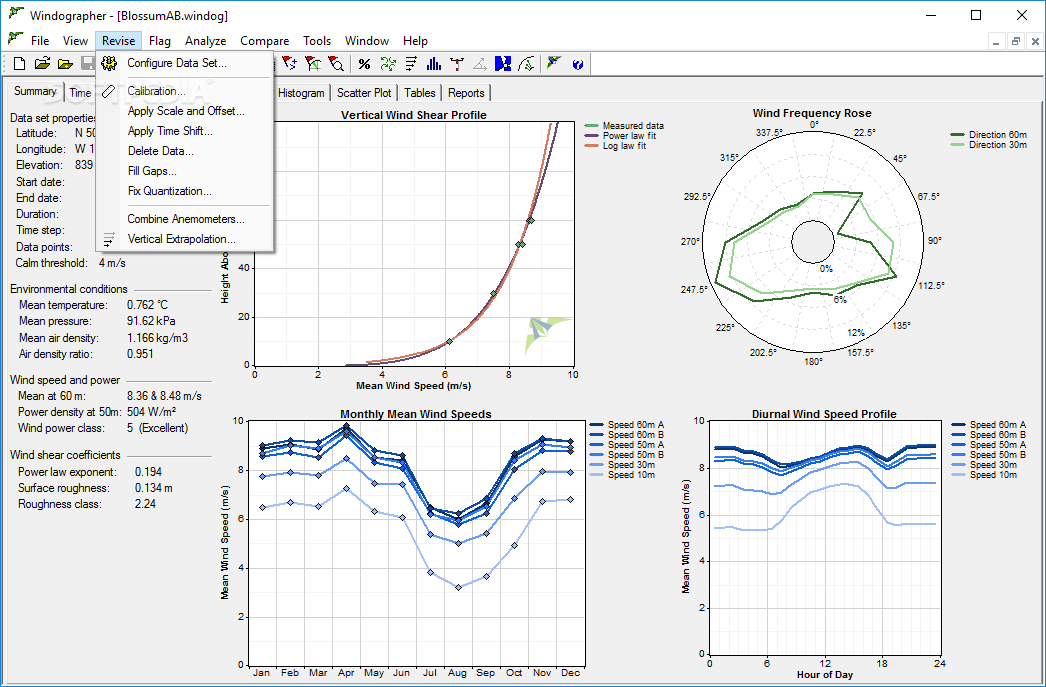Select Combine Anemometers menu entry
Viewport: 1046px width, 687px height.
(x=185, y=219)
